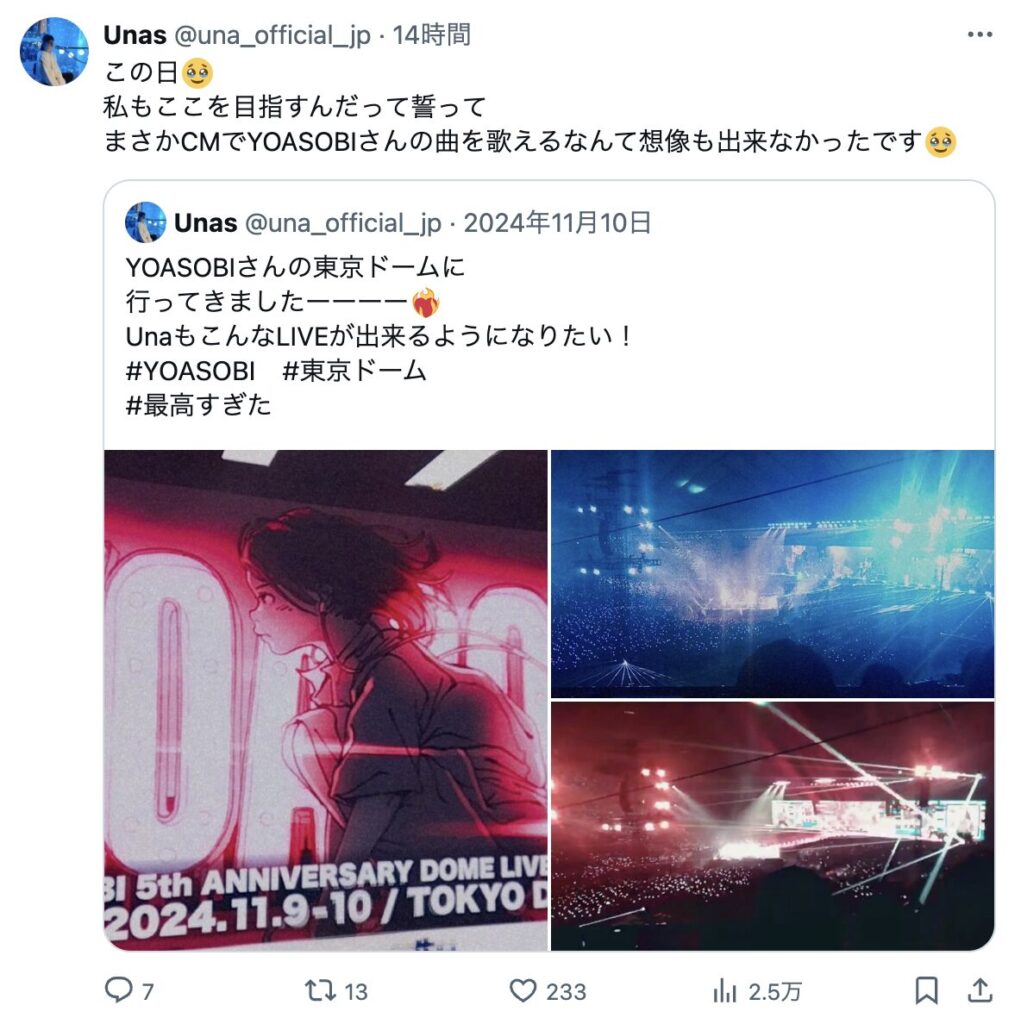Viewport: 1021px width, 1024px height.
Task: View the blue-lit concert arena photo
Action: [x=773, y=574]
